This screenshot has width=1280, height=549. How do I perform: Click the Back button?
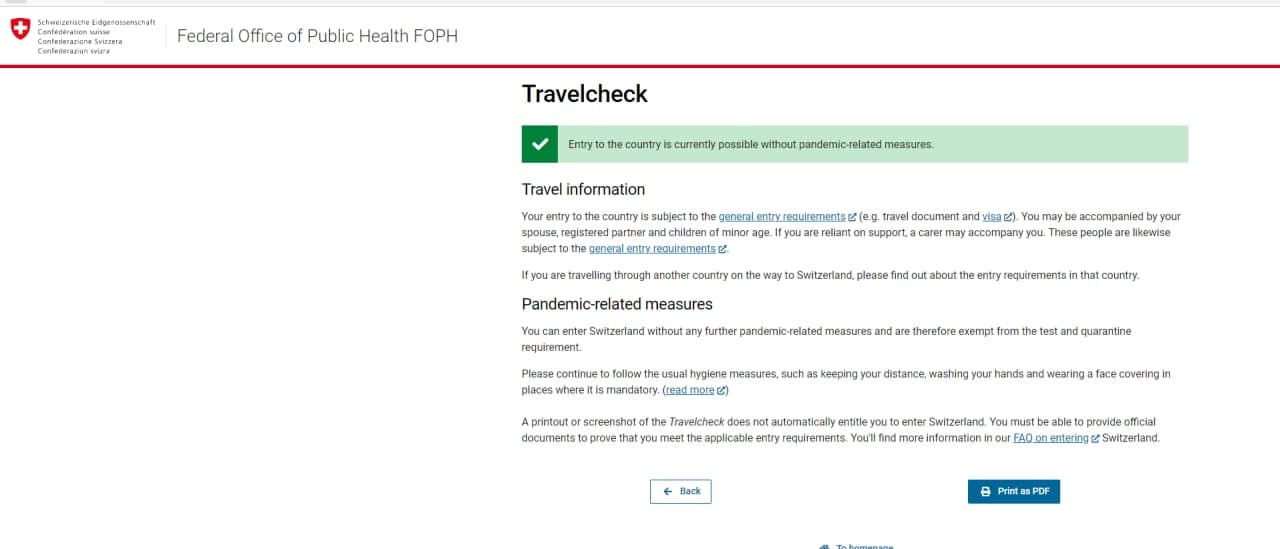point(680,491)
